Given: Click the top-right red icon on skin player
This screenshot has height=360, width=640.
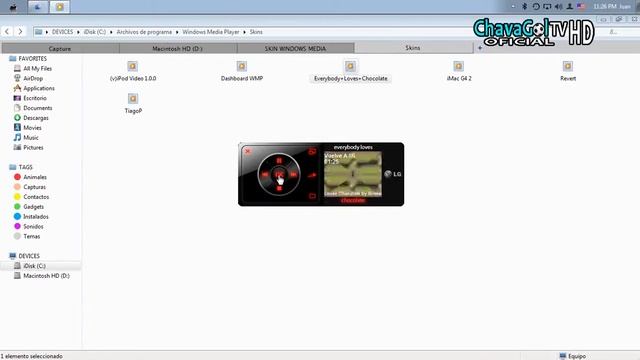Looking at the screenshot, I should (312, 151).
